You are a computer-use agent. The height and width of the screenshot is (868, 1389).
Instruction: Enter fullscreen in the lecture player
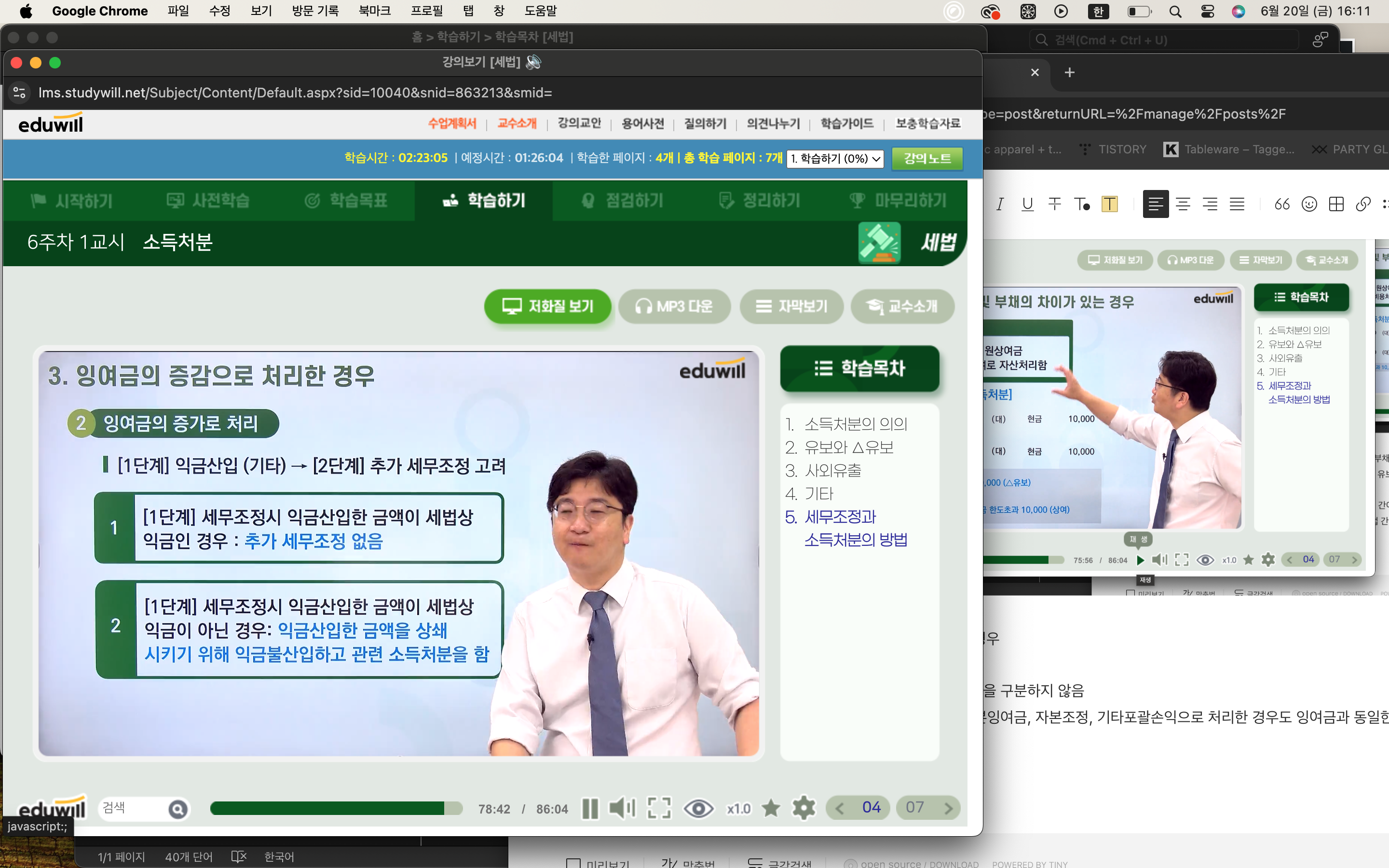[659, 808]
